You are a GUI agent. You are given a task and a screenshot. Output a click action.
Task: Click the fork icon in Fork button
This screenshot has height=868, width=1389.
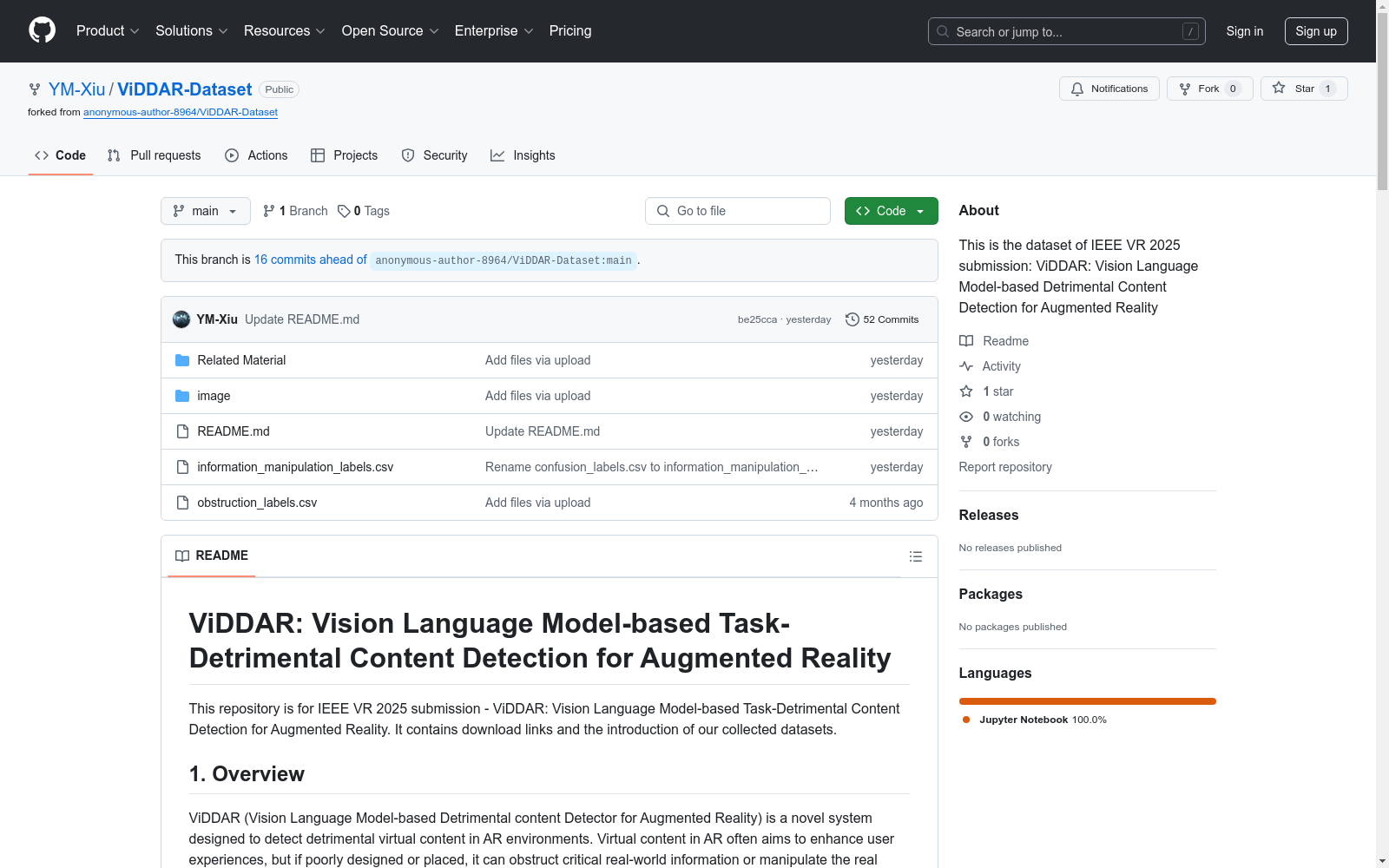[x=1185, y=89]
